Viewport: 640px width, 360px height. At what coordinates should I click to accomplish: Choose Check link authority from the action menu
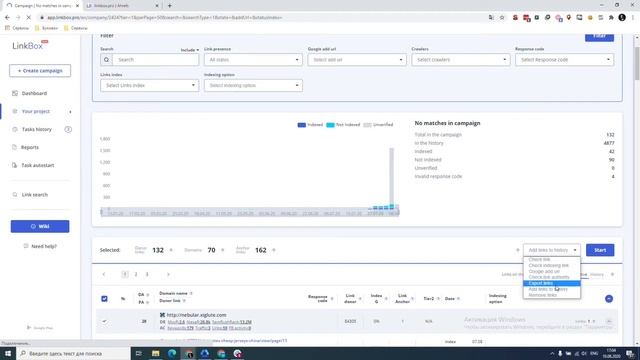click(551, 277)
